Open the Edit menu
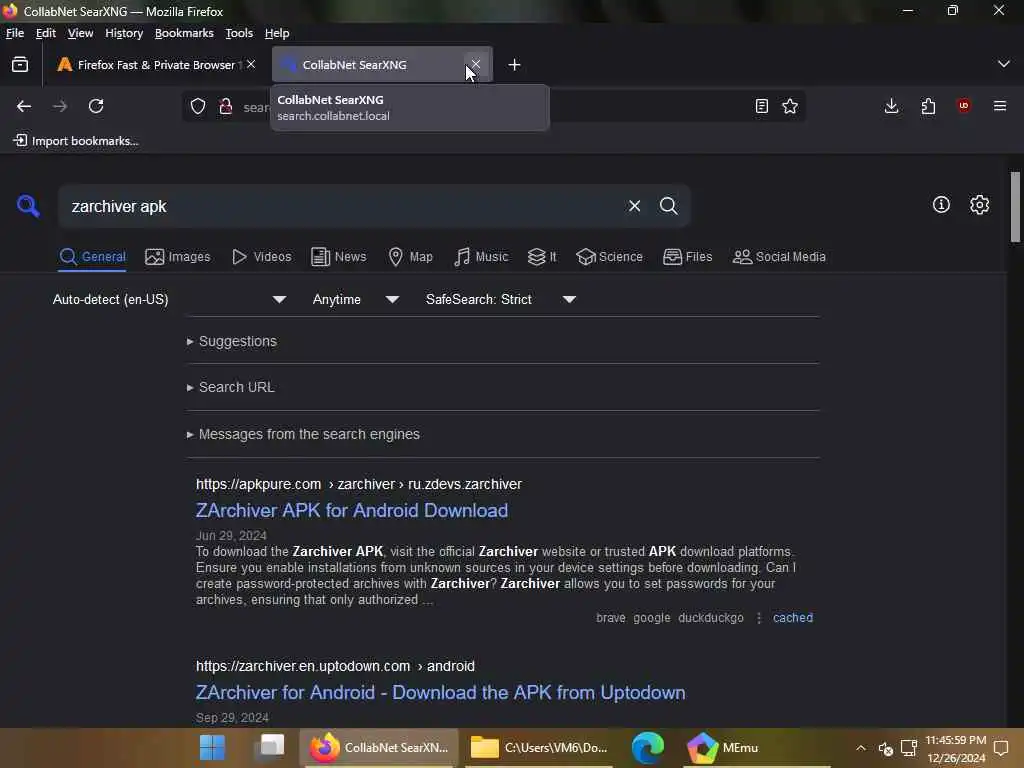The image size is (1024, 768). [x=46, y=33]
